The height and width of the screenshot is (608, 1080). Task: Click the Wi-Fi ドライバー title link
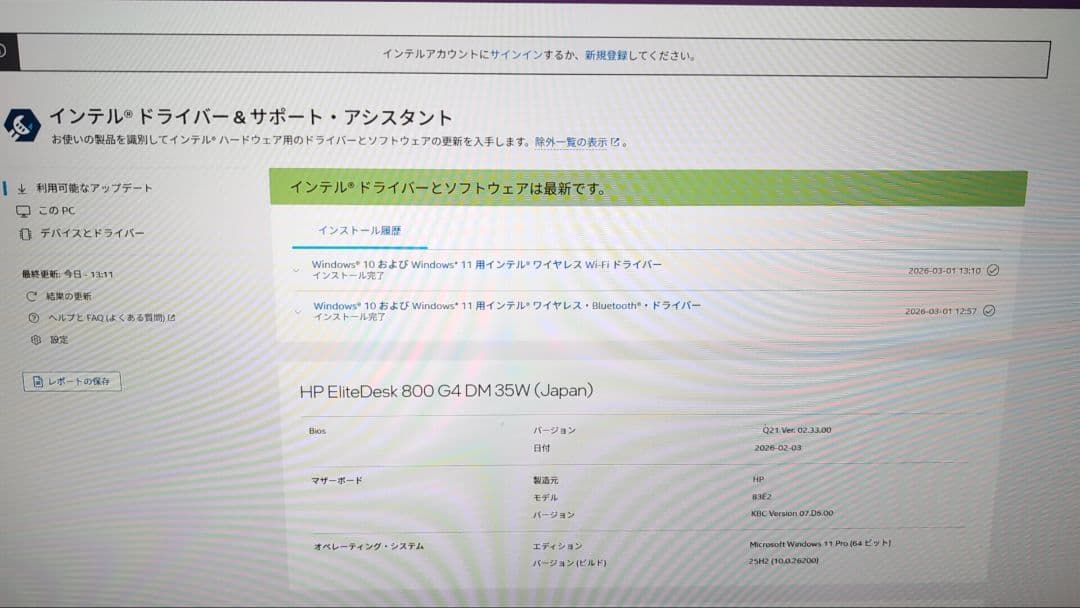tap(486, 264)
